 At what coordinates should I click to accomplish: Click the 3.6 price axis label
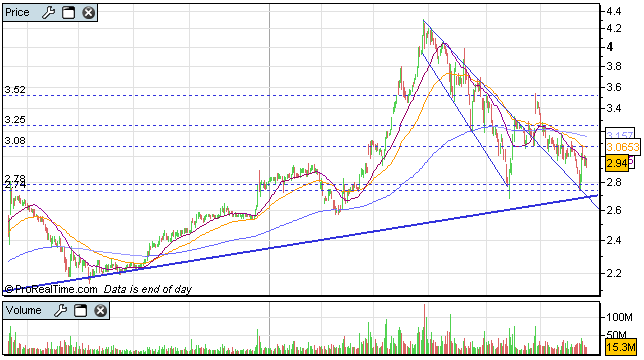(x=614, y=87)
